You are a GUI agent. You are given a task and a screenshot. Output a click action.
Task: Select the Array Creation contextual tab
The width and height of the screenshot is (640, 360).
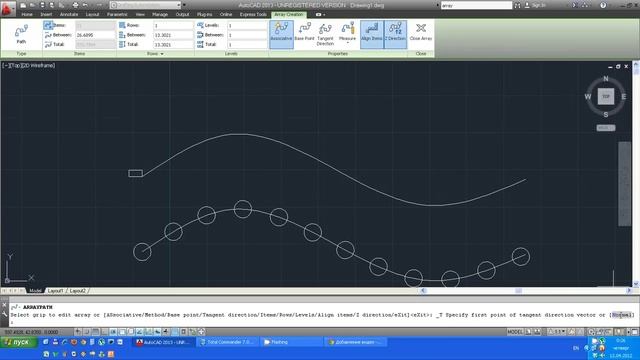tap(289, 14)
